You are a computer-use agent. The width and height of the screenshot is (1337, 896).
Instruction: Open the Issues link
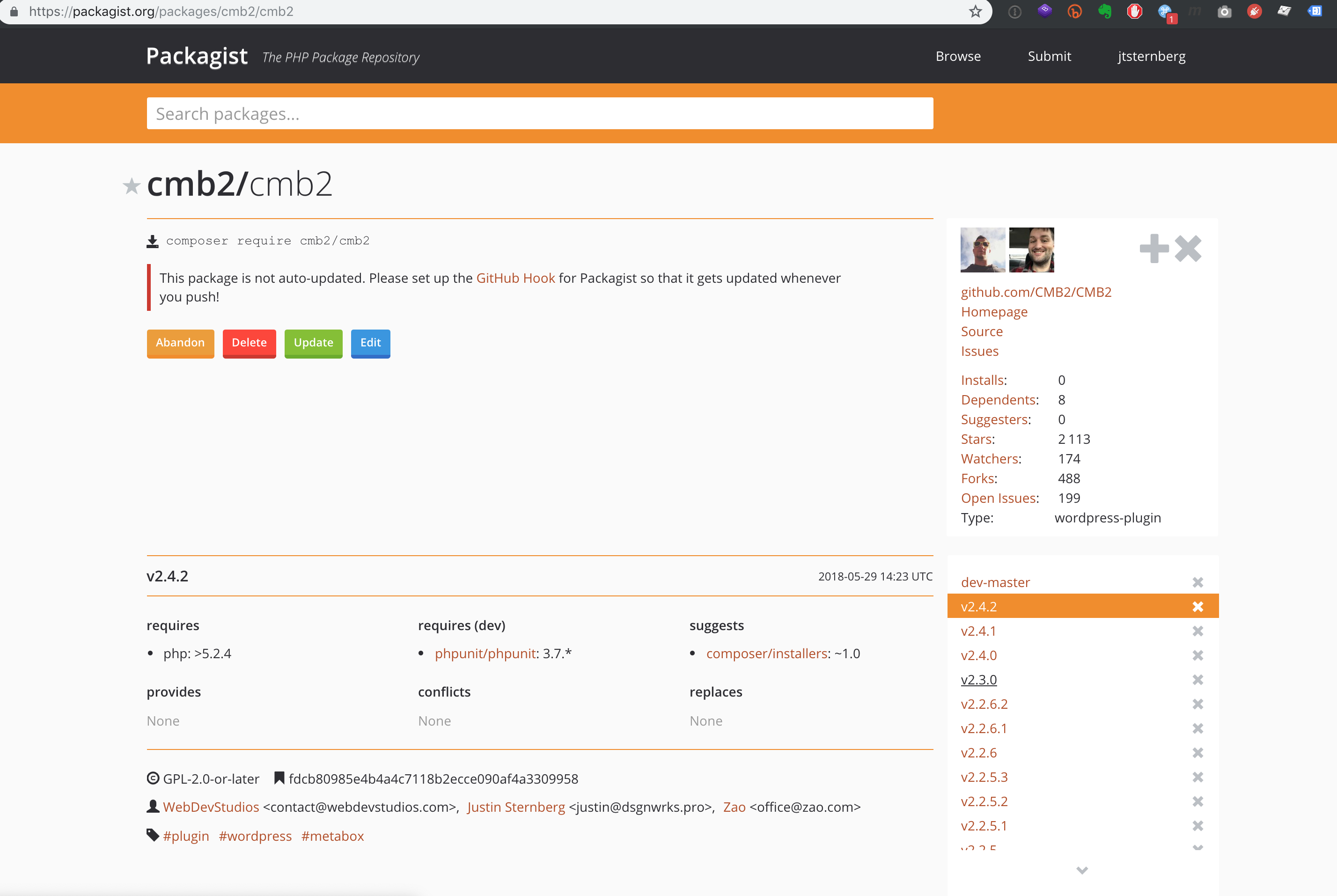click(x=979, y=352)
